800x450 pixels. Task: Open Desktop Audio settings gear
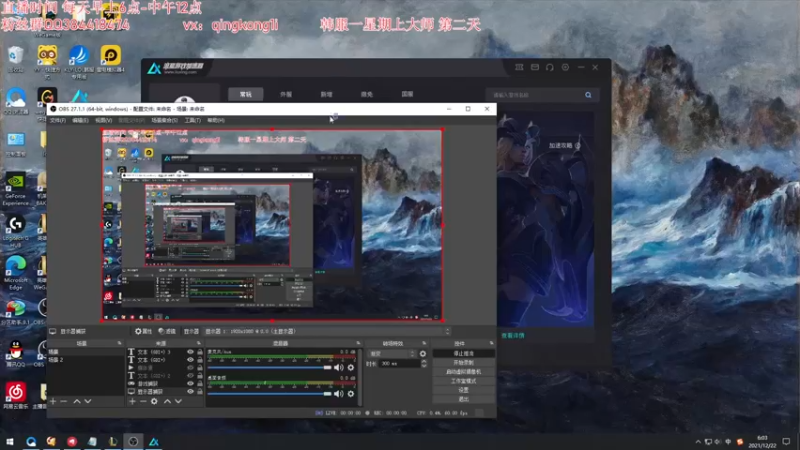(x=351, y=393)
